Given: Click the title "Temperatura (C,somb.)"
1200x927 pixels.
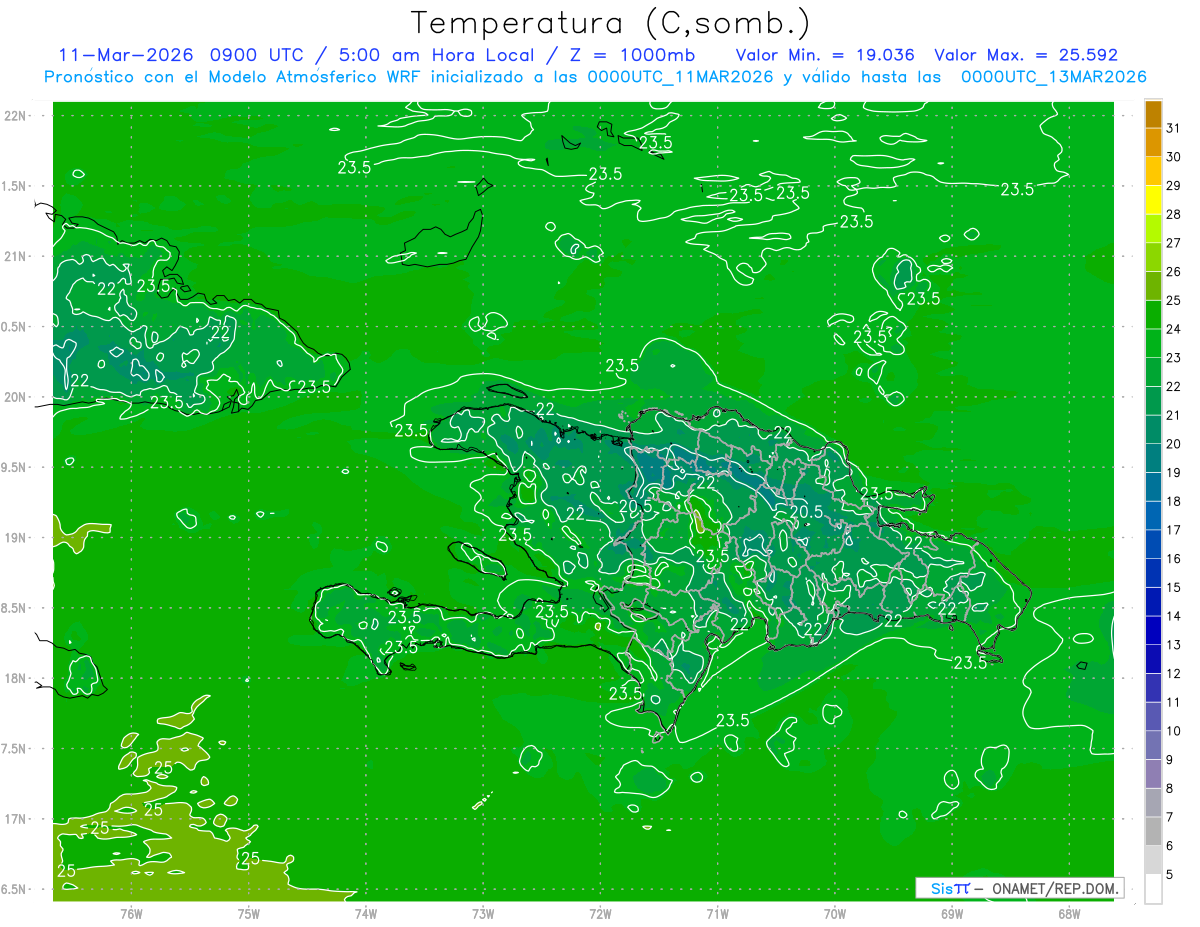Looking at the screenshot, I should click(x=610, y=23).
